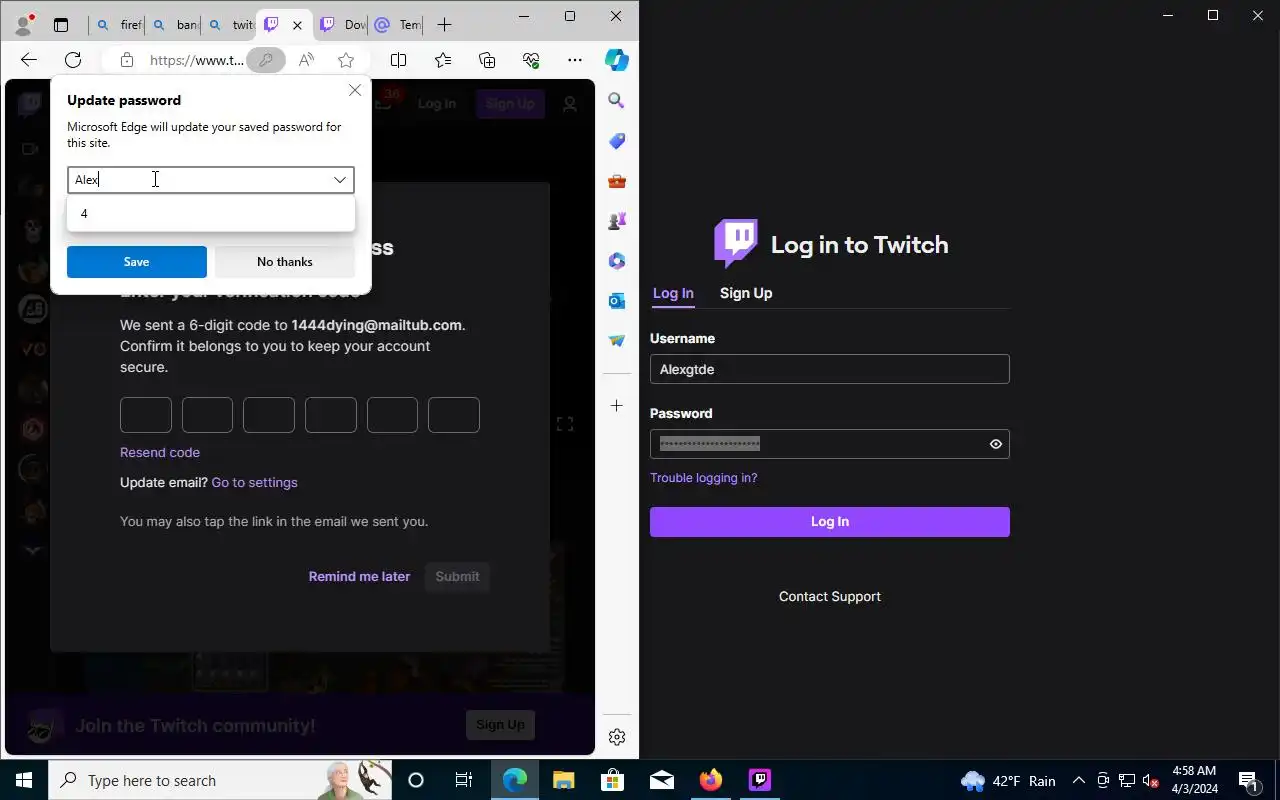Open sidebar Games chess icon
Image resolution: width=1280 pixels, height=800 pixels.
pos(617,221)
